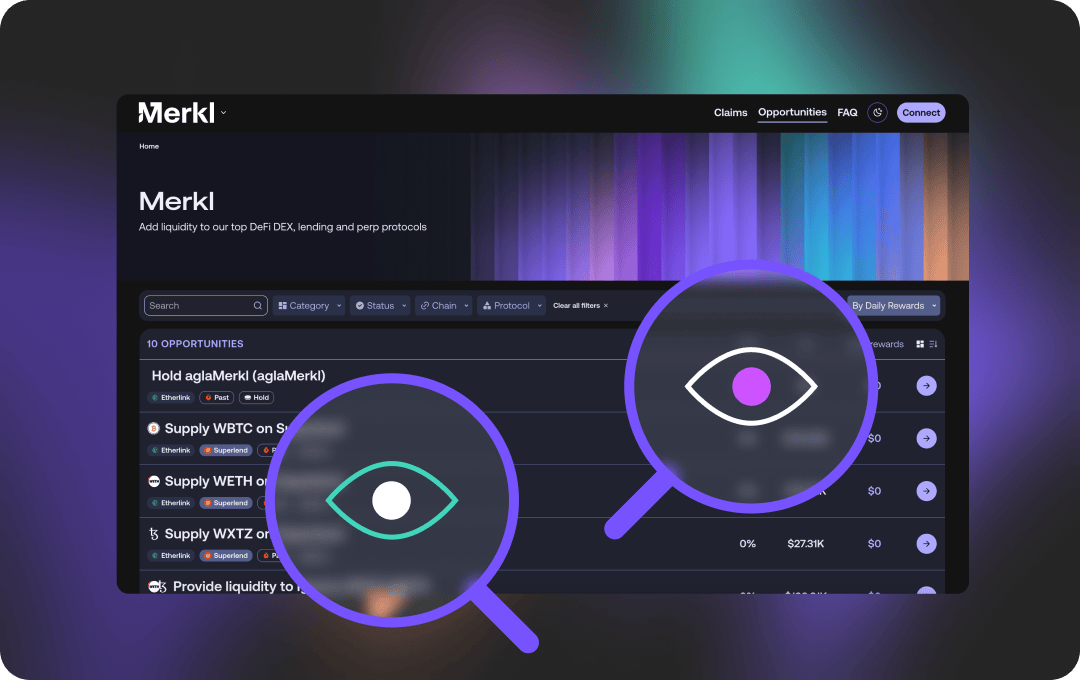Click the WETH token icon beside Supply WETH
Image resolution: width=1080 pixels, height=680 pixels.
click(154, 481)
